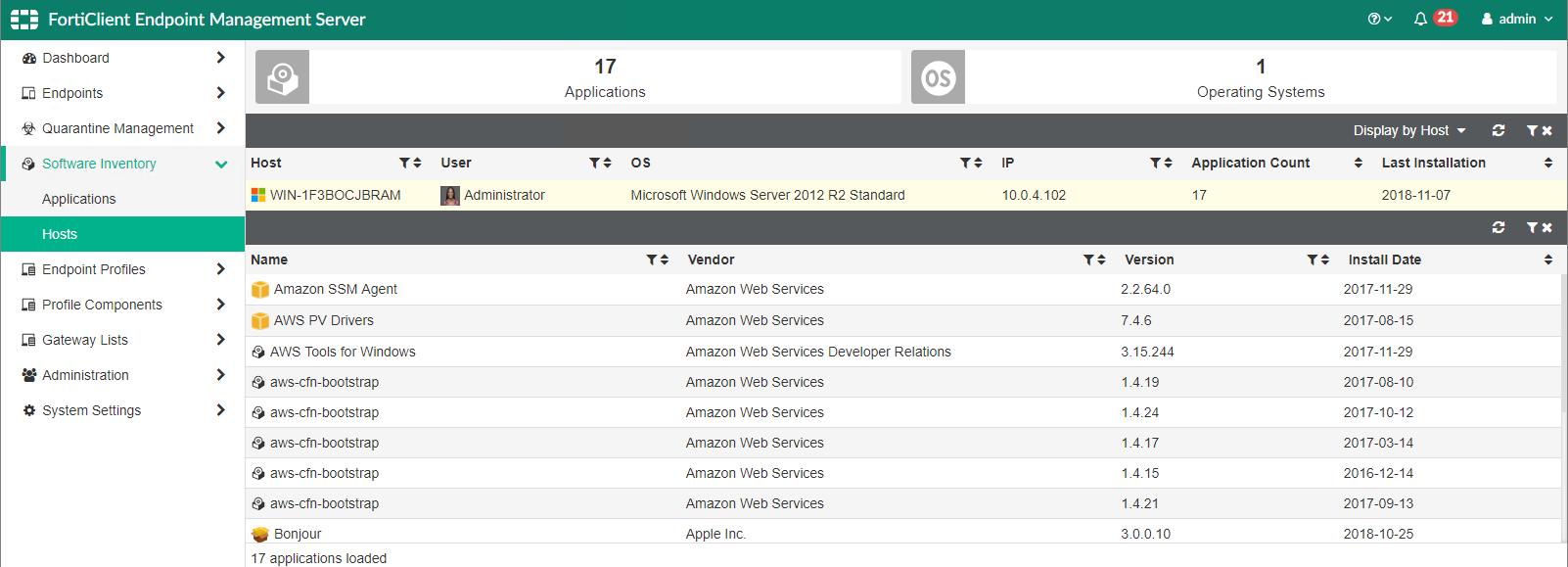Open the admin user menu
This screenshot has width=1568, height=567.
click(x=1516, y=19)
